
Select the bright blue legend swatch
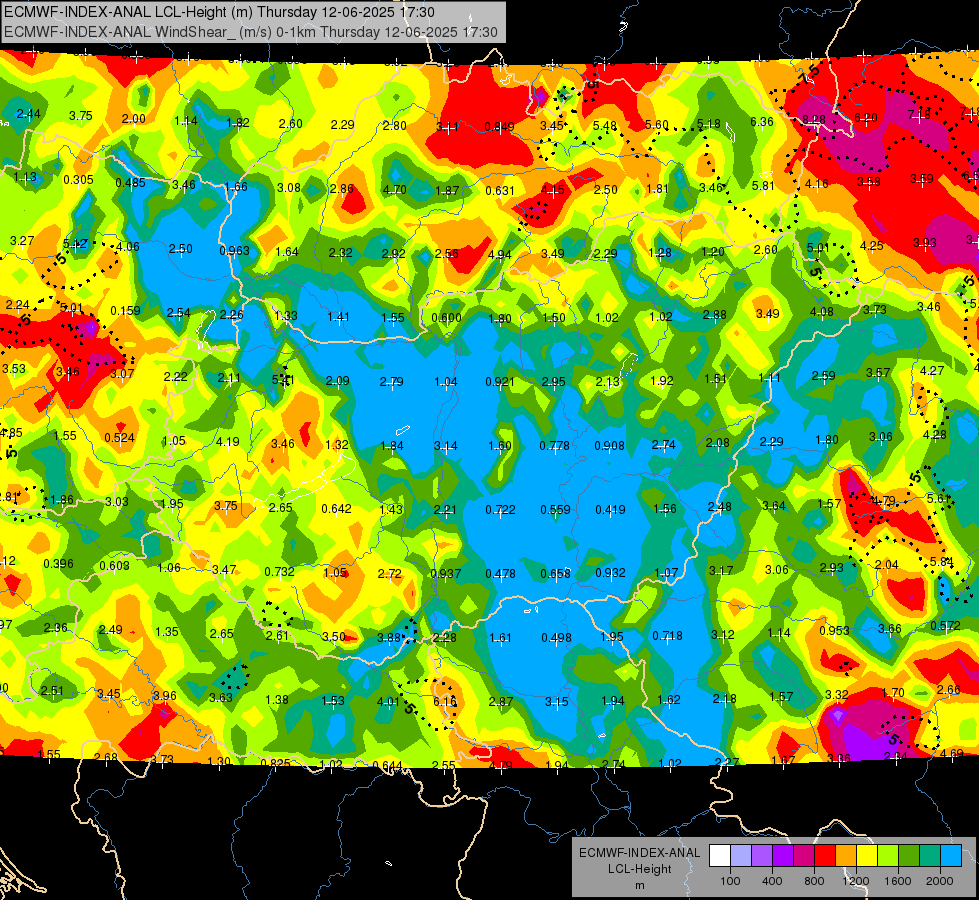[951, 856]
